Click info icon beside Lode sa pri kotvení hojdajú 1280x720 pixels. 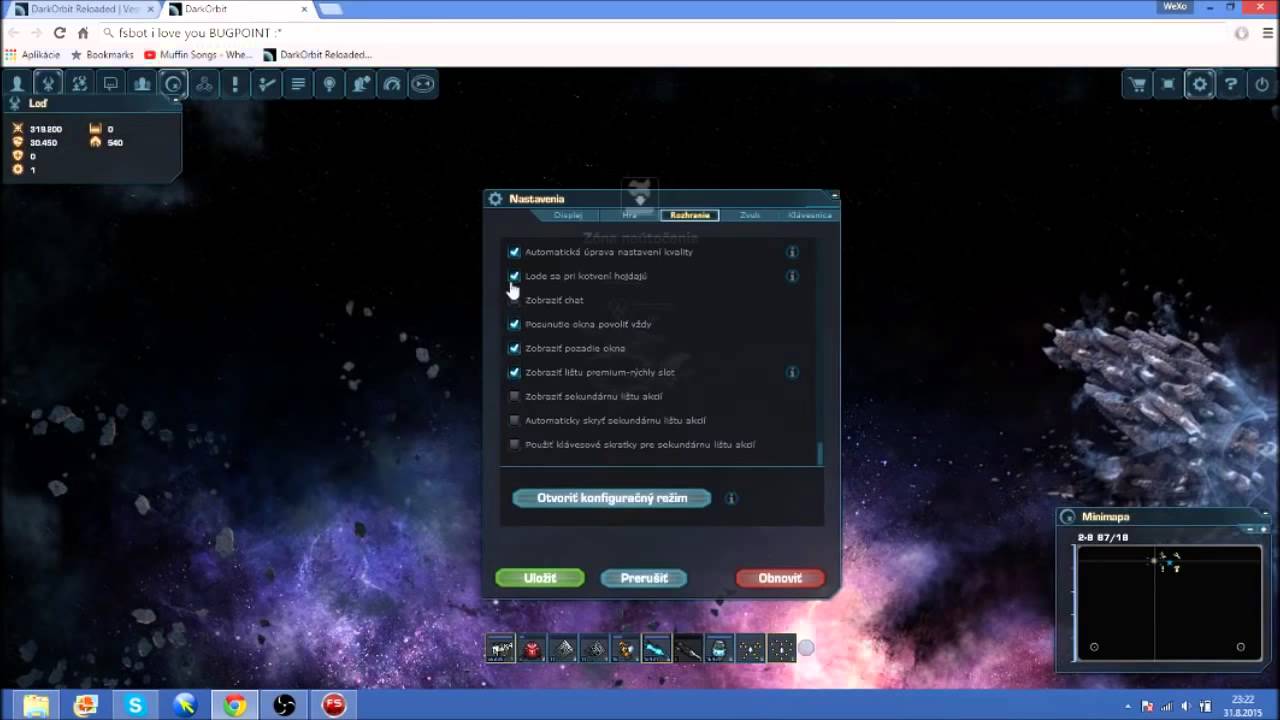[x=792, y=276]
